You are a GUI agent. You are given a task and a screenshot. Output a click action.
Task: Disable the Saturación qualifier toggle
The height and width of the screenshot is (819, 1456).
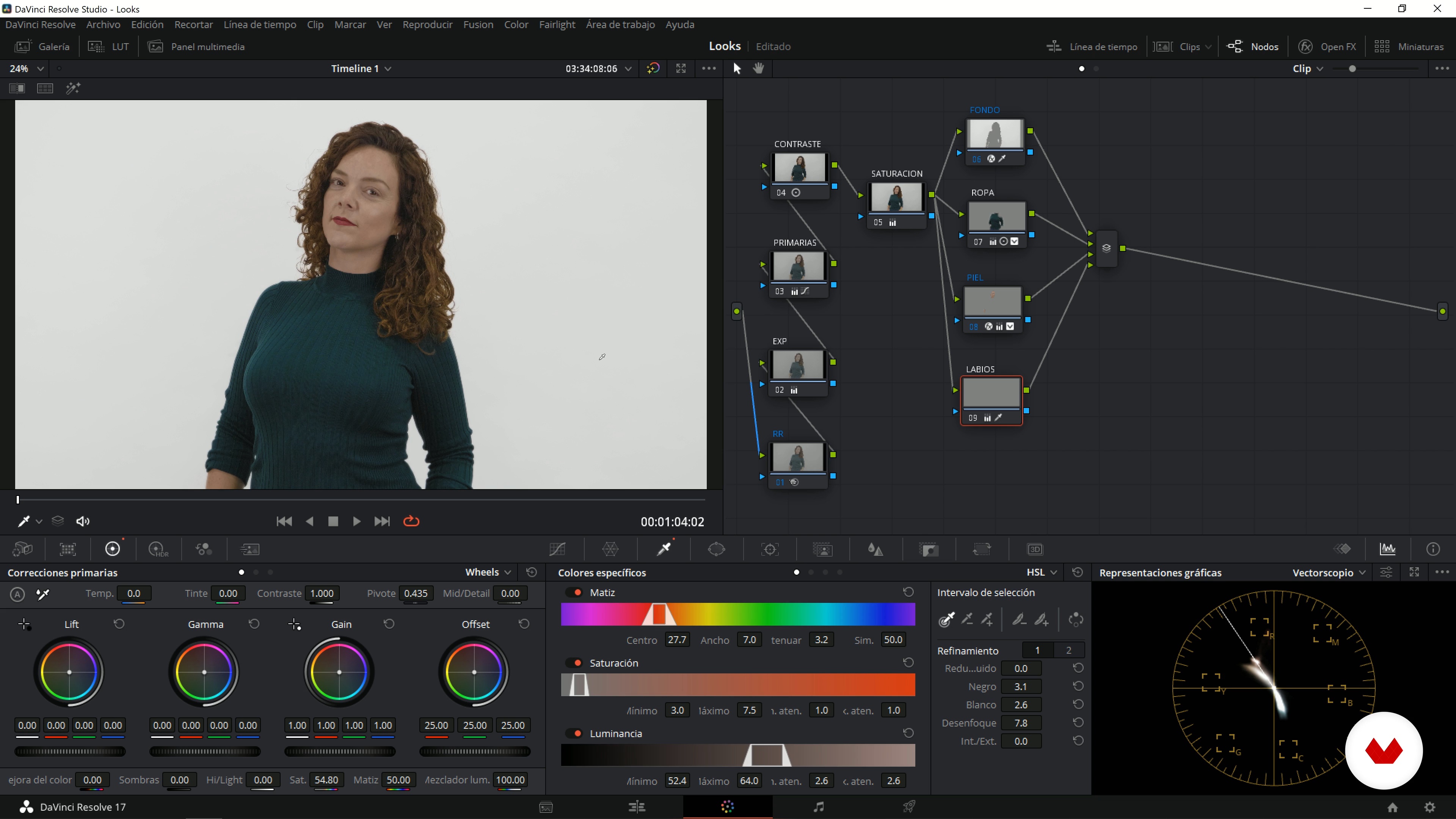[x=577, y=663]
